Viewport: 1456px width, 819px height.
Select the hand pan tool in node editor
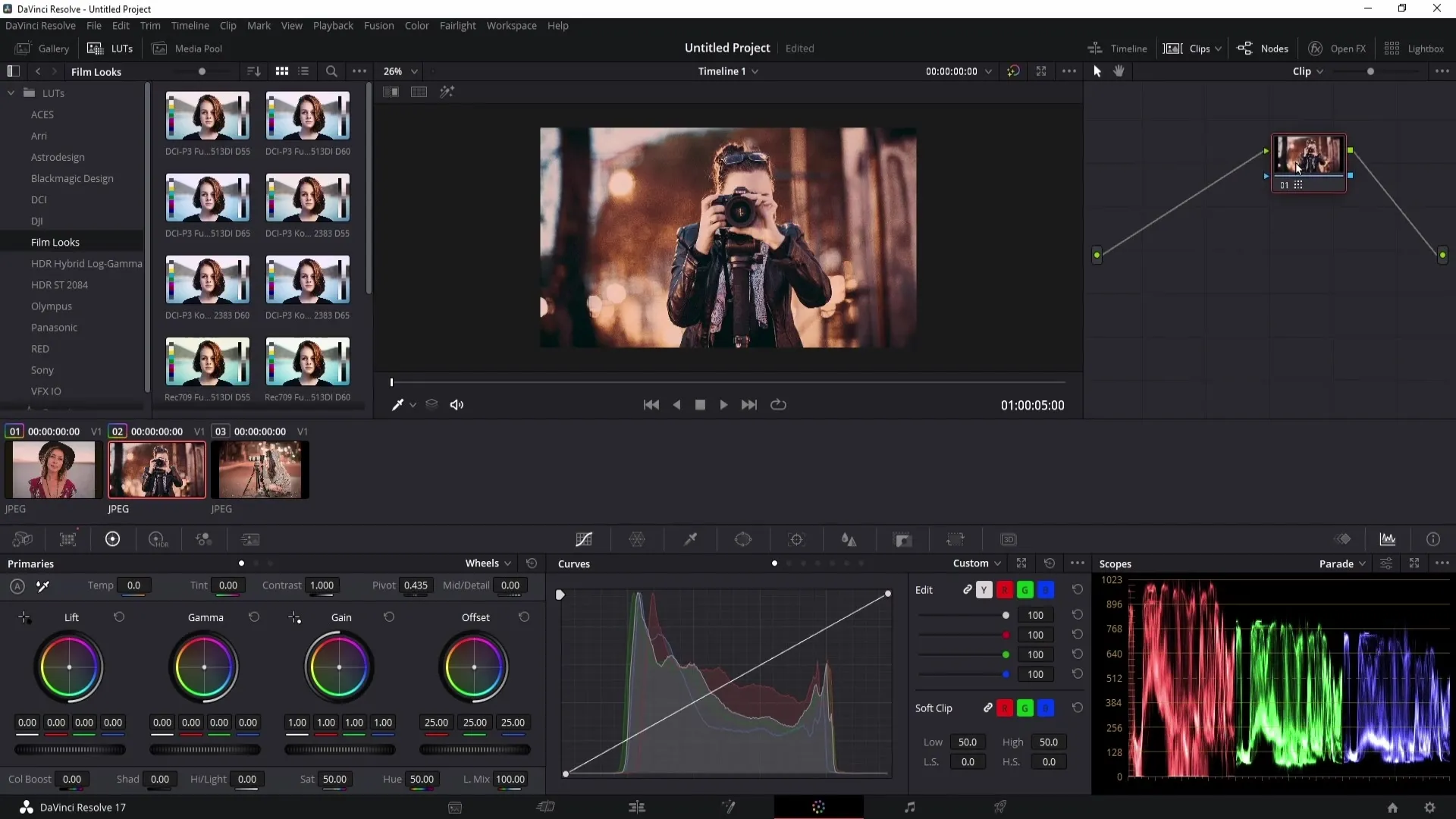pyautogui.click(x=1119, y=71)
